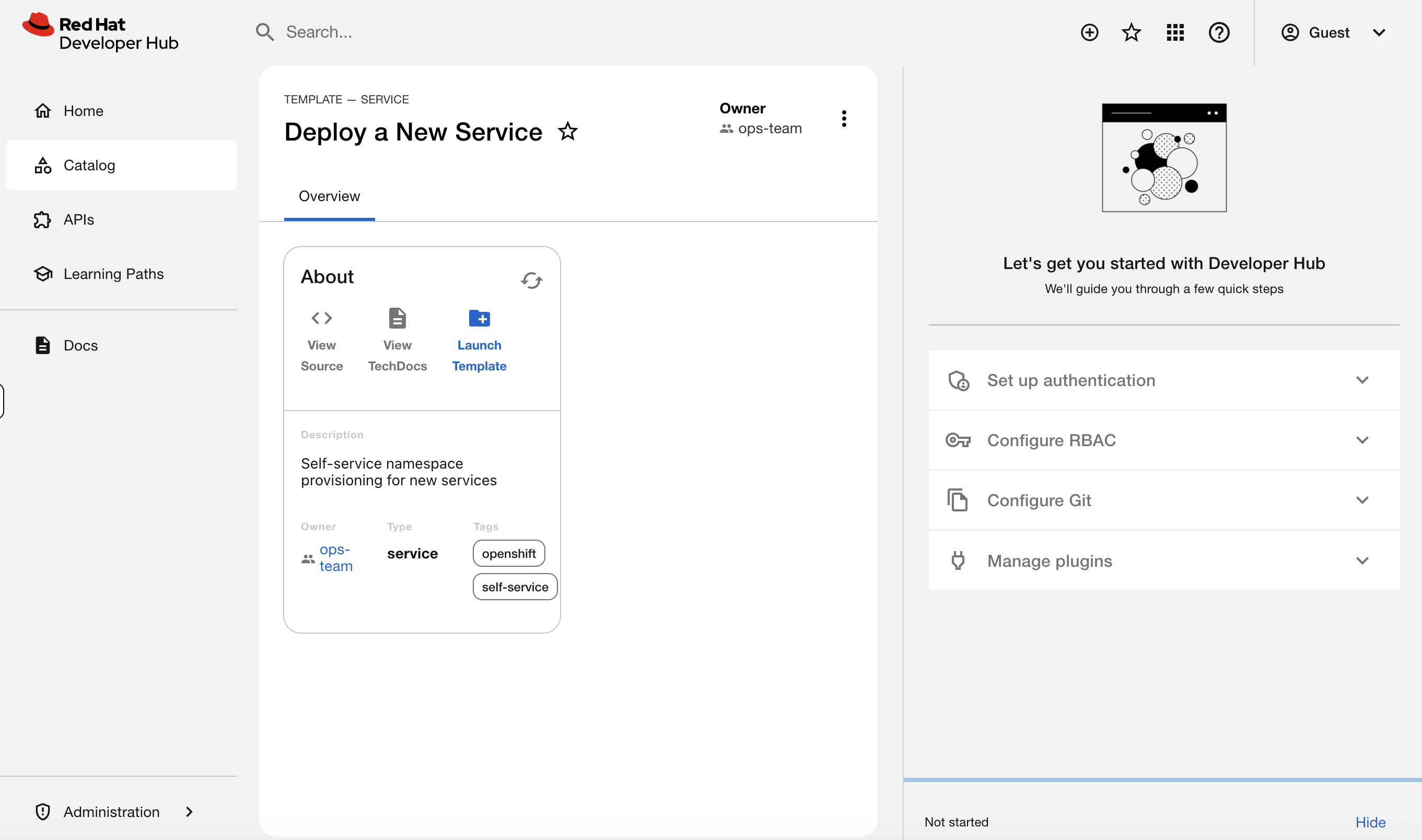Viewport: 1422px width, 840px height.
Task: Click the Learning Paths graduation cap icon
Action: [x=43, y=274]
